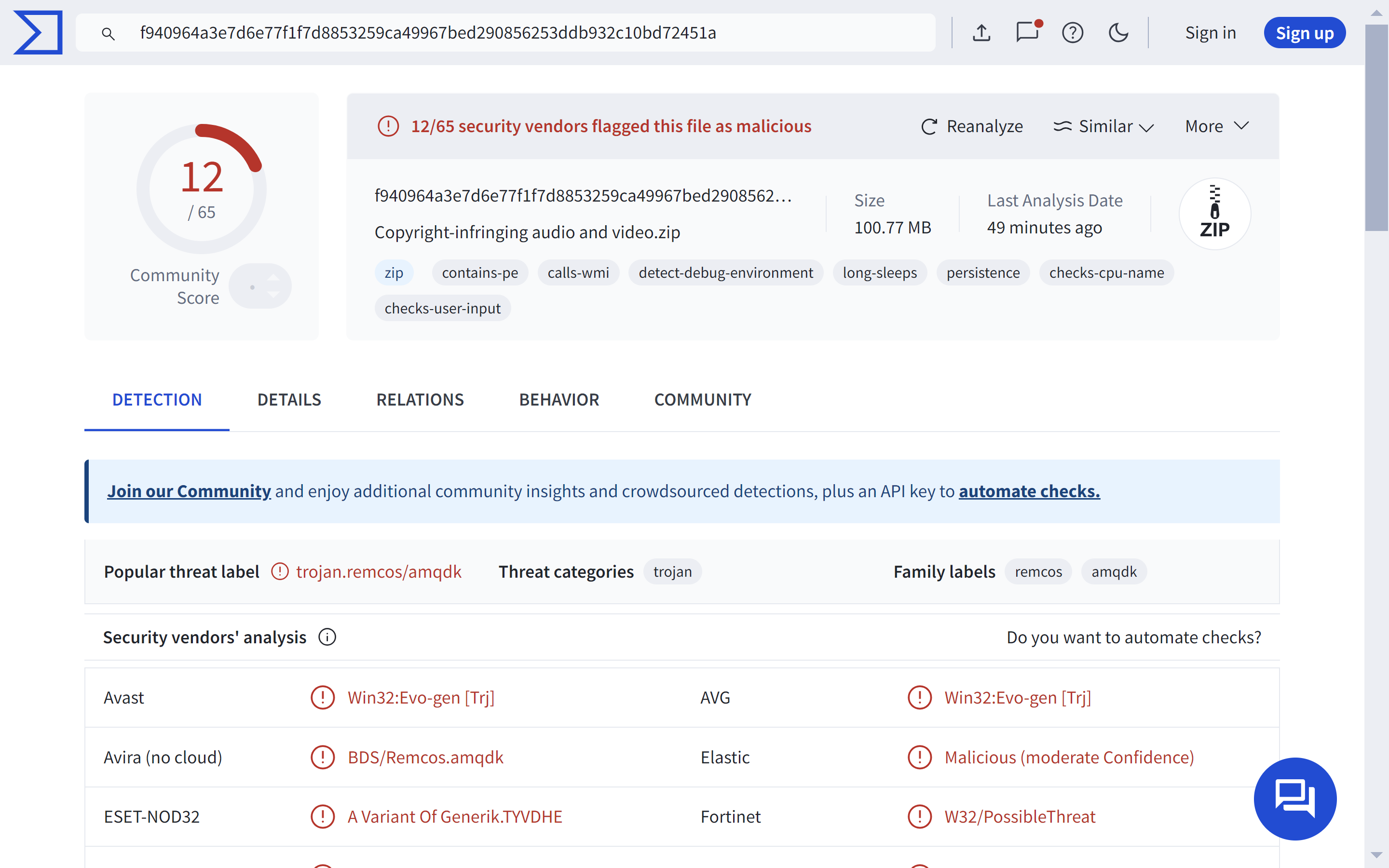Image resolution: width=1389 pixels, height=868 pixels.
Task: Expand the Similar dropdown
Action: tap(1103, 126)
